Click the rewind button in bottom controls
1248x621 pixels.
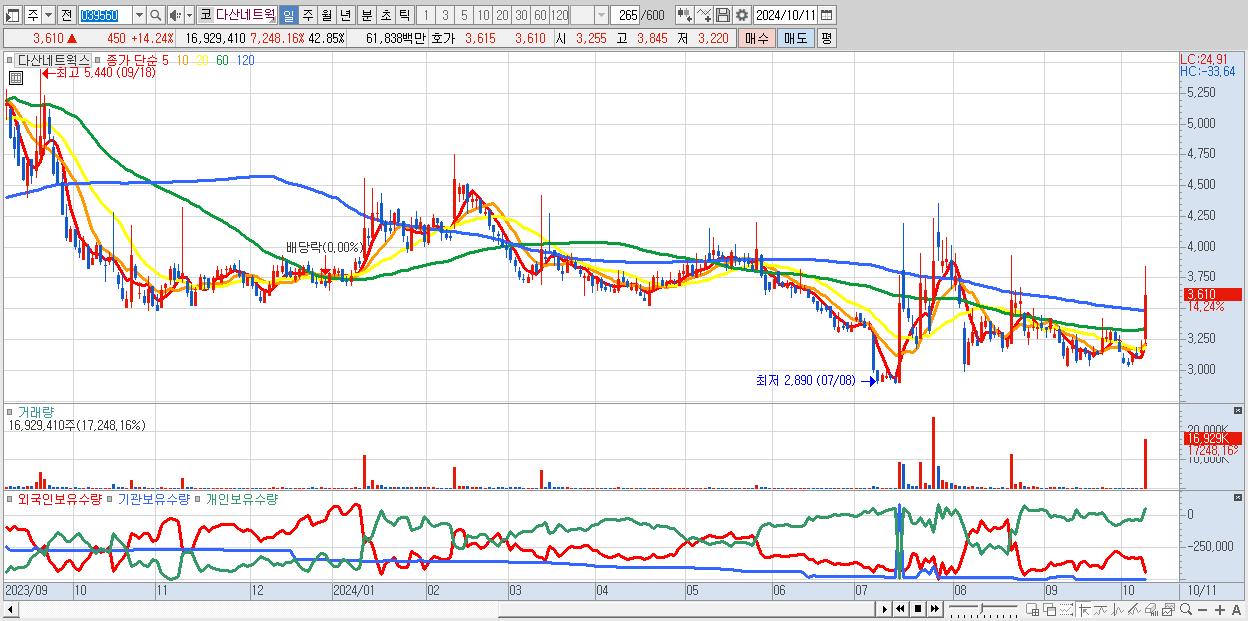click(x=900, y=609)
